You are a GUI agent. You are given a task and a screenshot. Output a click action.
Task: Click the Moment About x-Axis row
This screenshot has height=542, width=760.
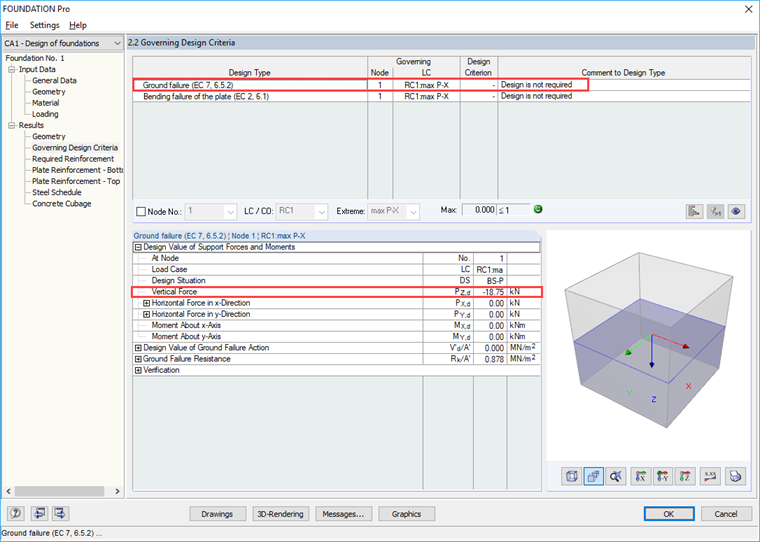336,325
